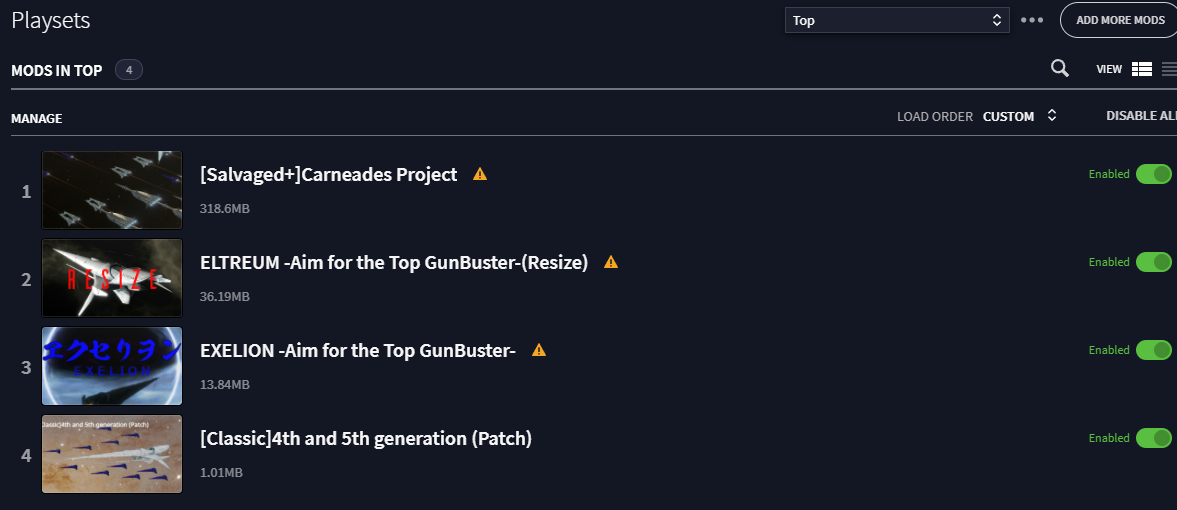Click warning icon beside ELTREUM mod
This screenshot has height=510, width=1177.
[x=611, y=262]
